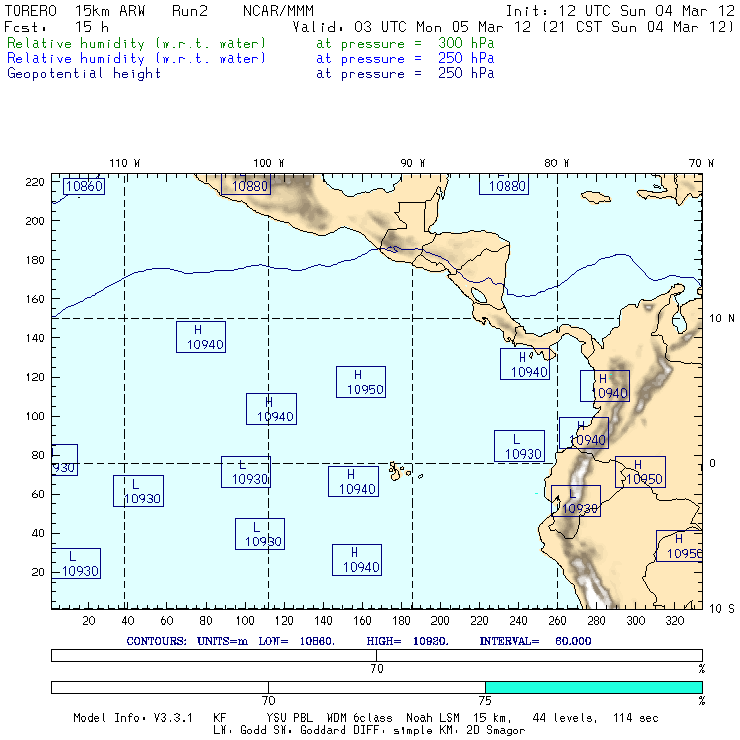Click the '110 W' longitude label
The width and height of the screenshot is (740, 740).
click(x=125, y=163)
